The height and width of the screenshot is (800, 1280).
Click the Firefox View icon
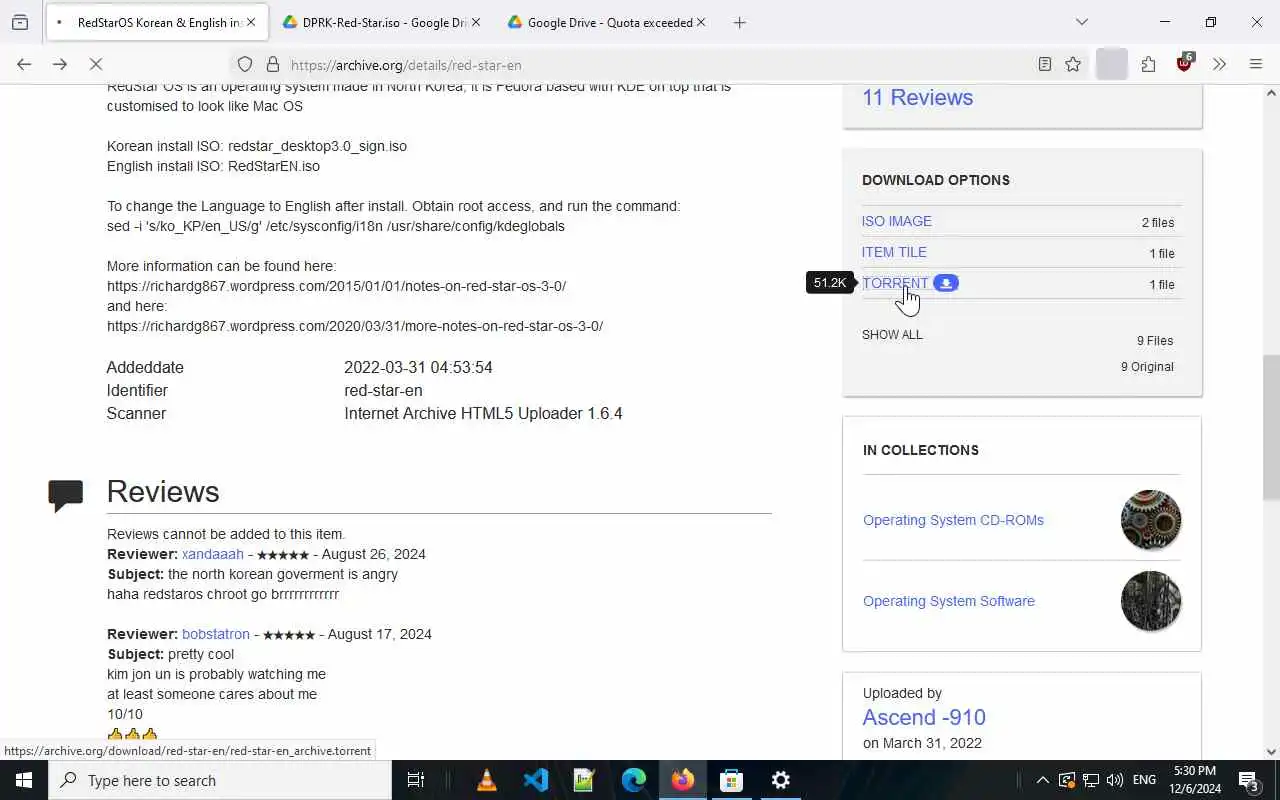tap(20, 22)
